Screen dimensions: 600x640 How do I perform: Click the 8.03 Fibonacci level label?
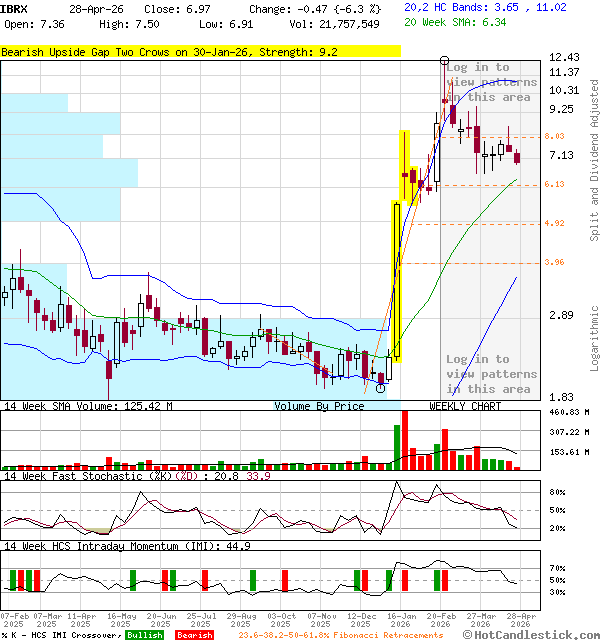pyautogui.click(x=555, y=136)
